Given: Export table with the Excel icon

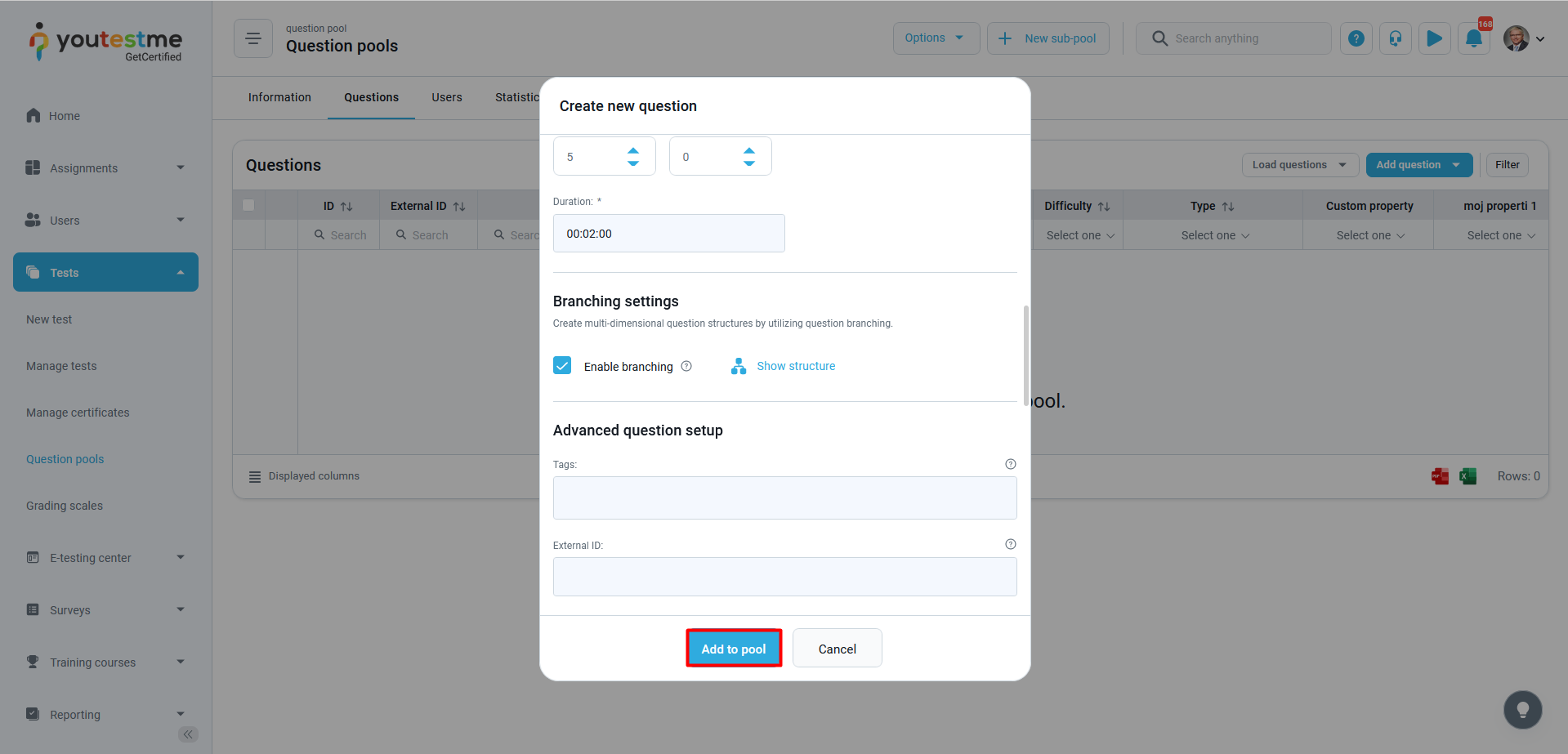Looking at the screenshot, I should (x=1467, y=476).
